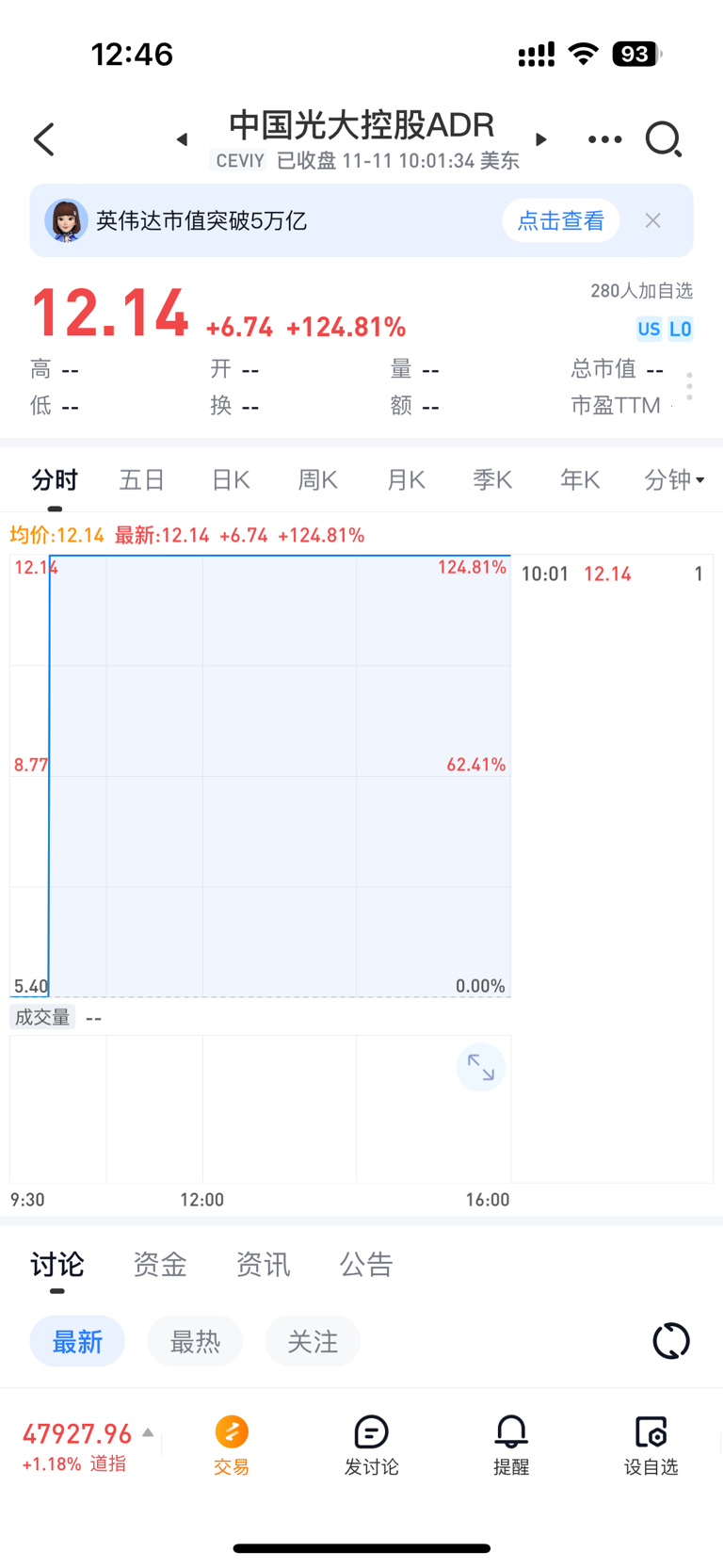The width and height of the screenshot is (724, 1568).
Task: Select the 最热 filter pill
Action: pos(195,1341)
